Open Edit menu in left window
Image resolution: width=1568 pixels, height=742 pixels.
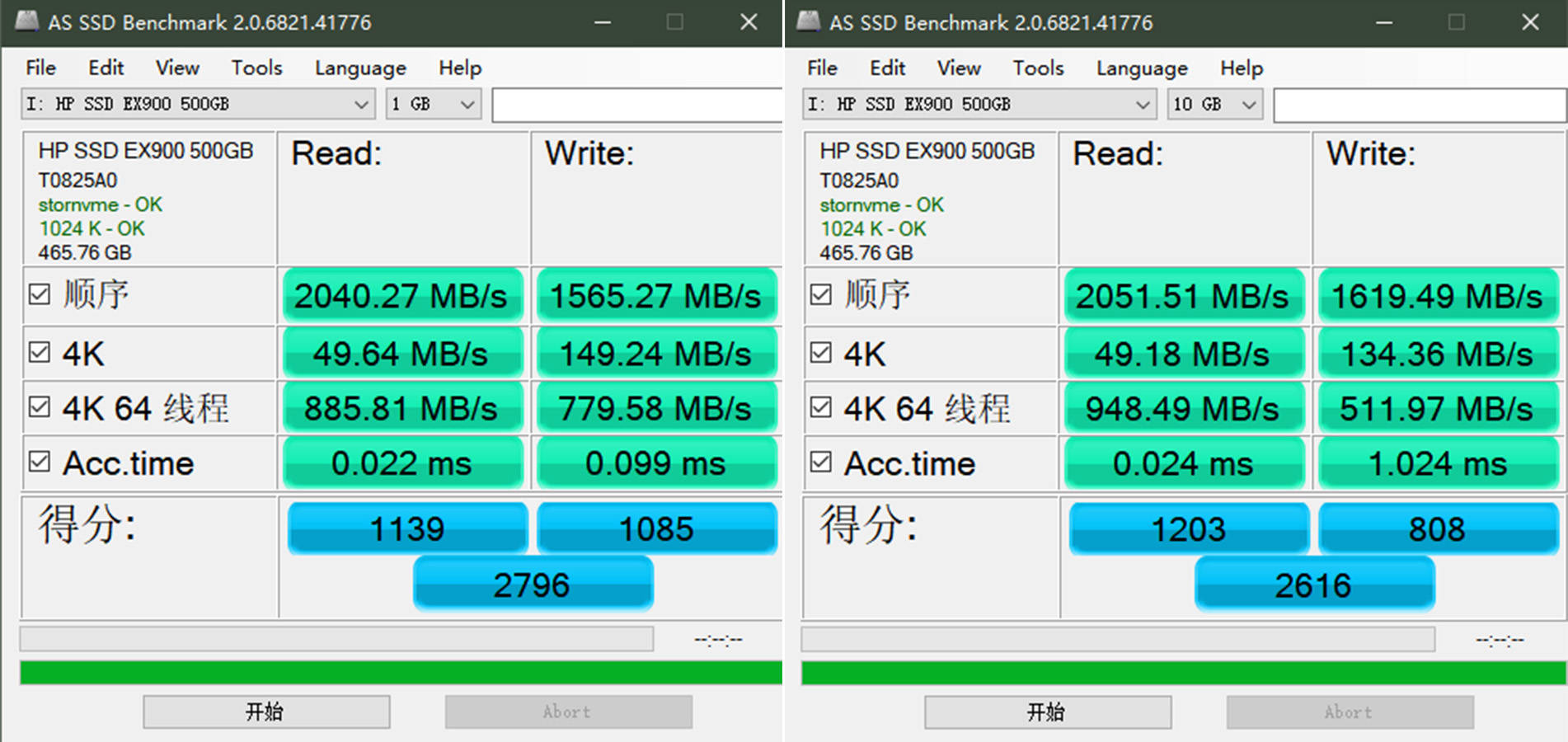coord(106,68)
